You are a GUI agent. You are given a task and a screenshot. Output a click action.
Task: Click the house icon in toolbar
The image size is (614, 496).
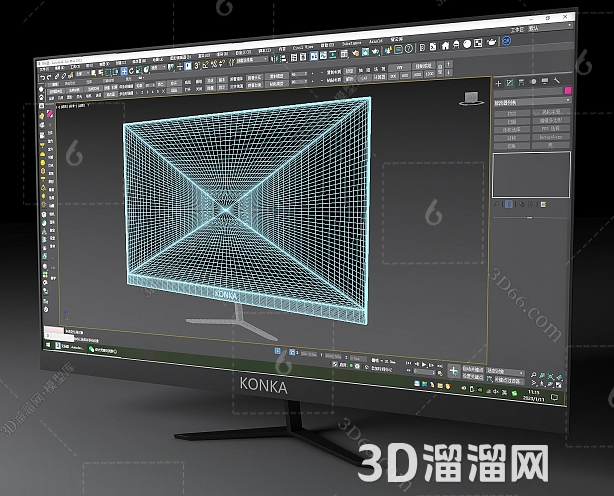(x=446, y=45)
